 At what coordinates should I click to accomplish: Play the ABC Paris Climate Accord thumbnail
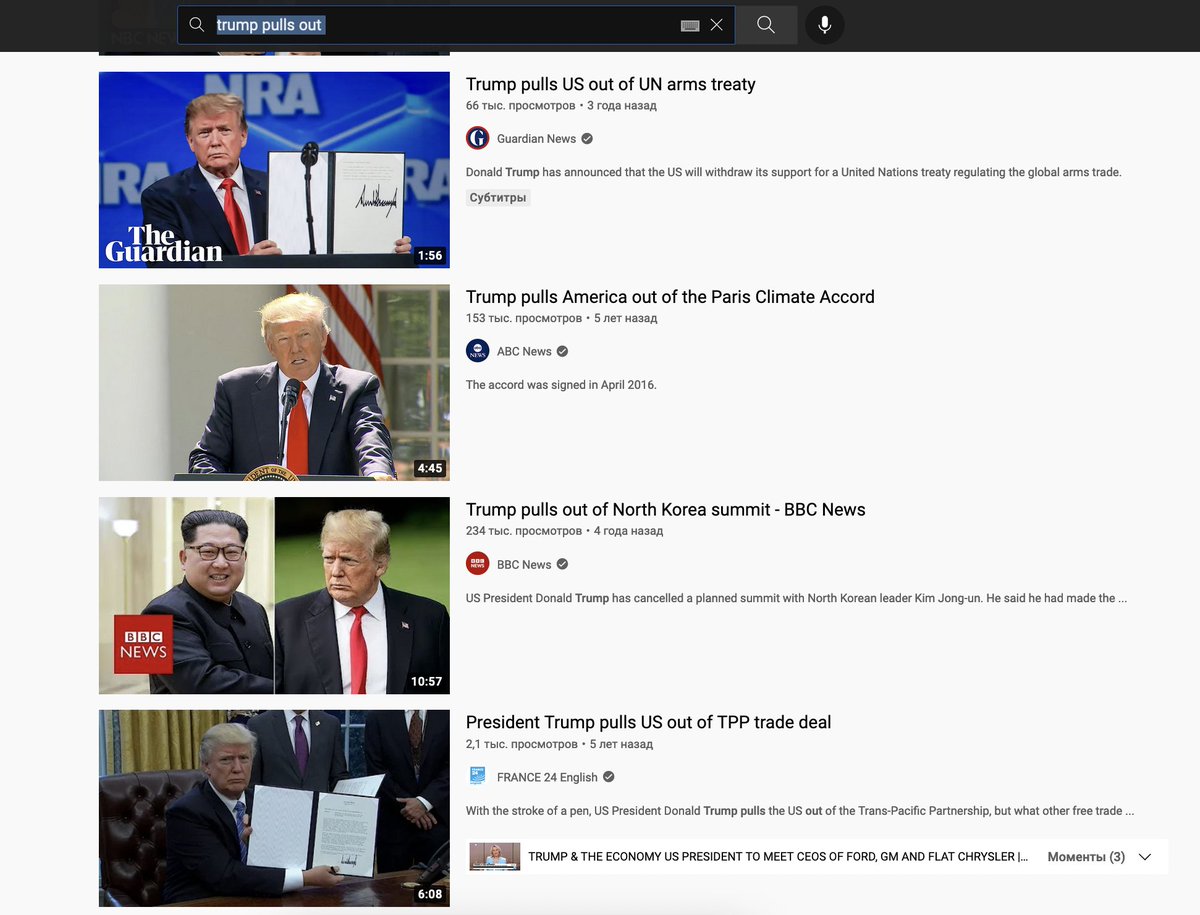pyautogui.click(x=274, y=383)
